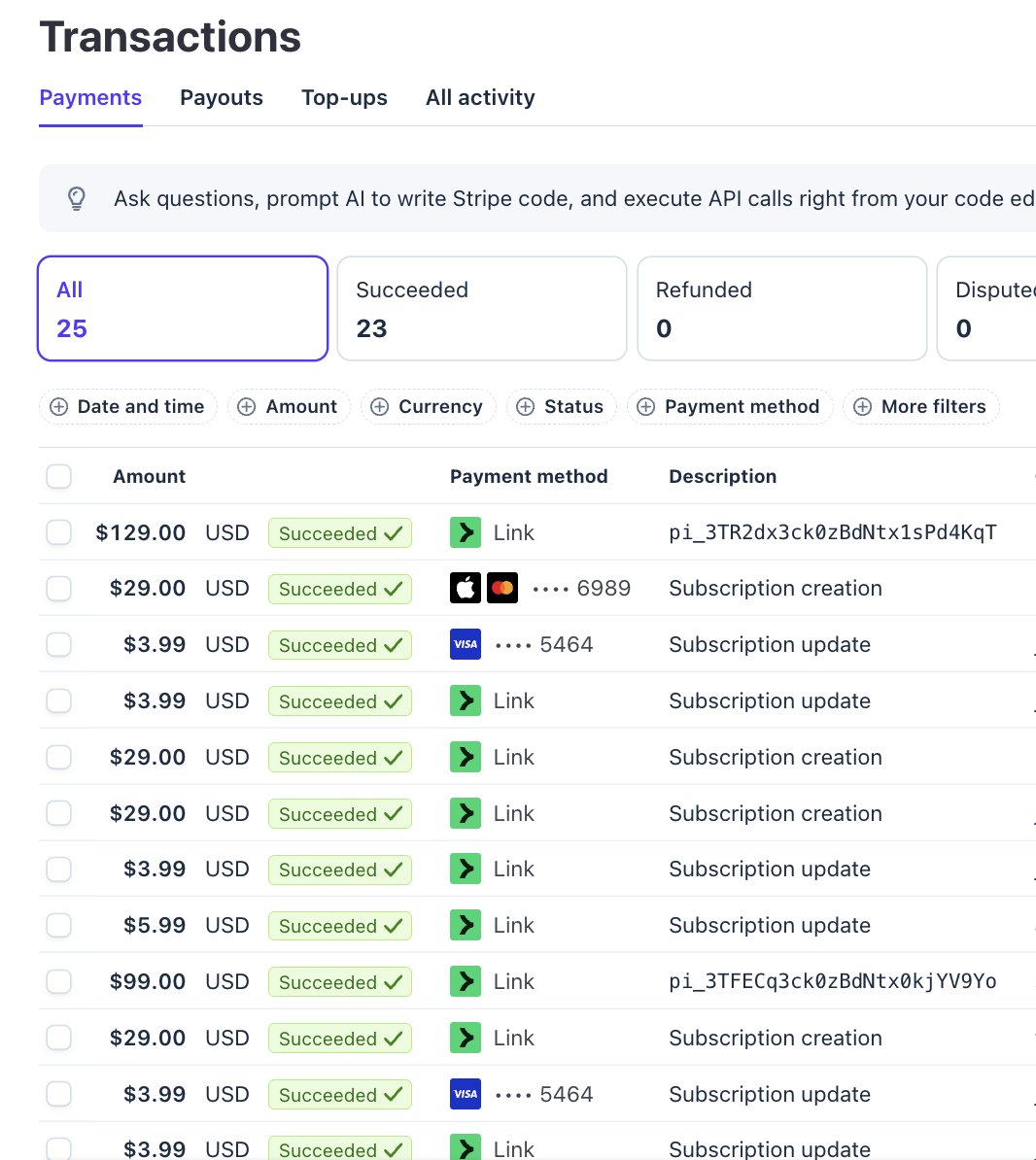Viewport: 1036px width, 1160px height.
Task: Click Succeeded badge in $5.99 row
Action: pyautogui.click(x=339, y=926)
